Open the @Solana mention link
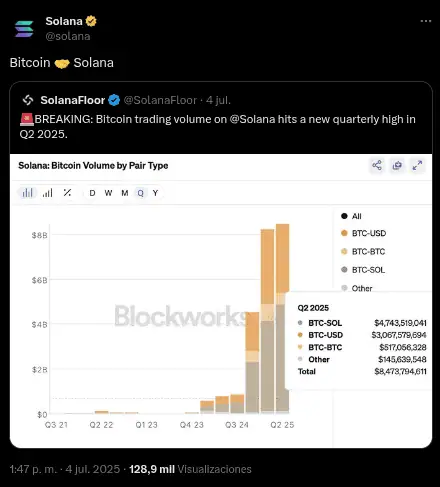Viewport: 440px width, 487px height. click(252, 119)
